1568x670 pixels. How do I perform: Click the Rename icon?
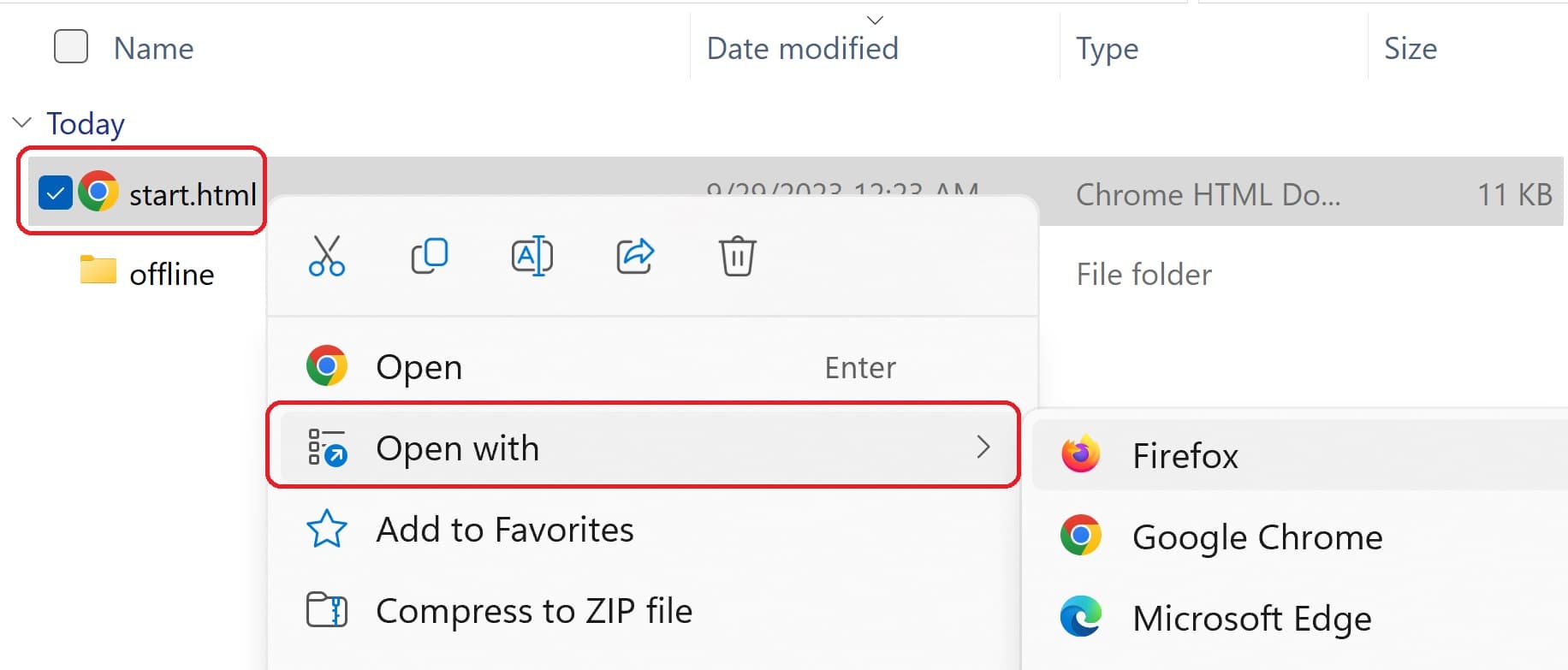[x=532, y=256]
